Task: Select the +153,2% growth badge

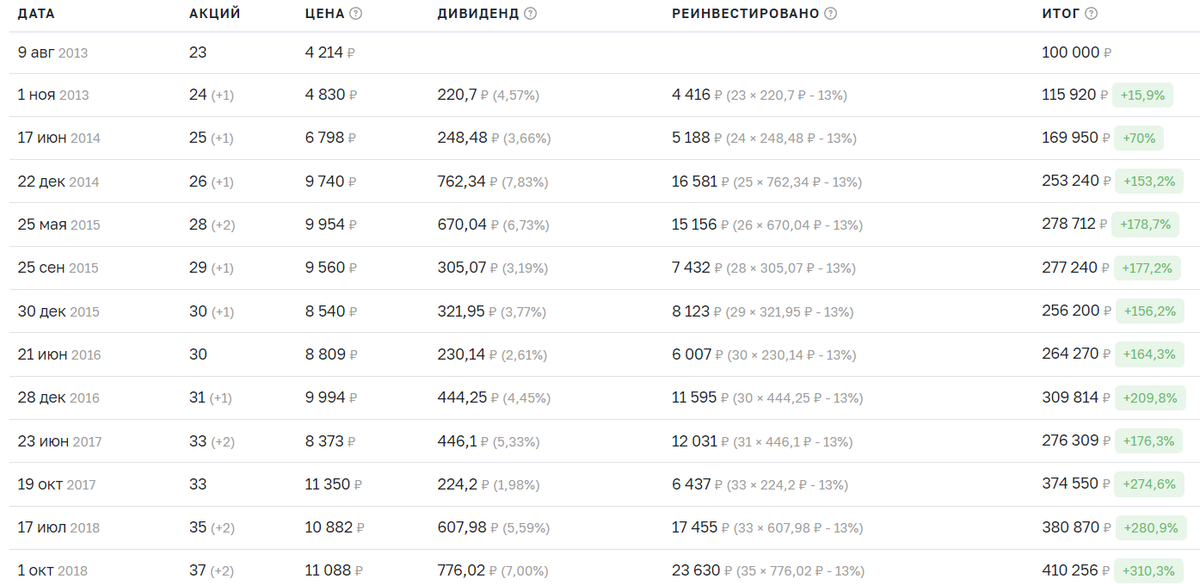Action: click(x=1148, y=181)
